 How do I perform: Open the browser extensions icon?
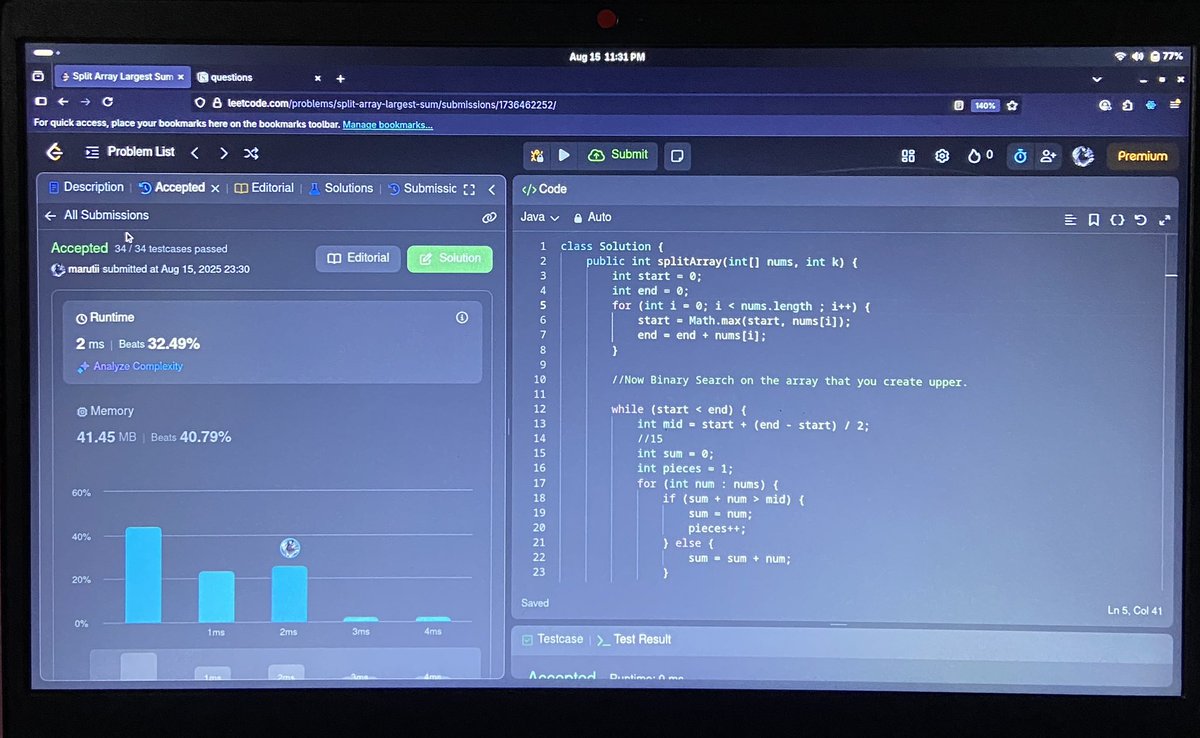click(x=1128, y=105)
